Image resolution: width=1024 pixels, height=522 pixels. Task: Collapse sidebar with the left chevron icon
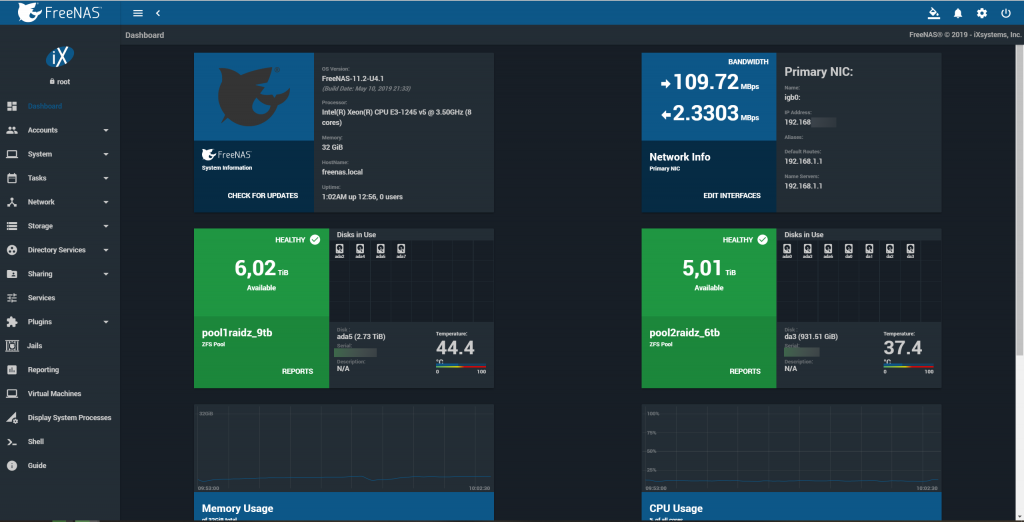pos(158,13)
